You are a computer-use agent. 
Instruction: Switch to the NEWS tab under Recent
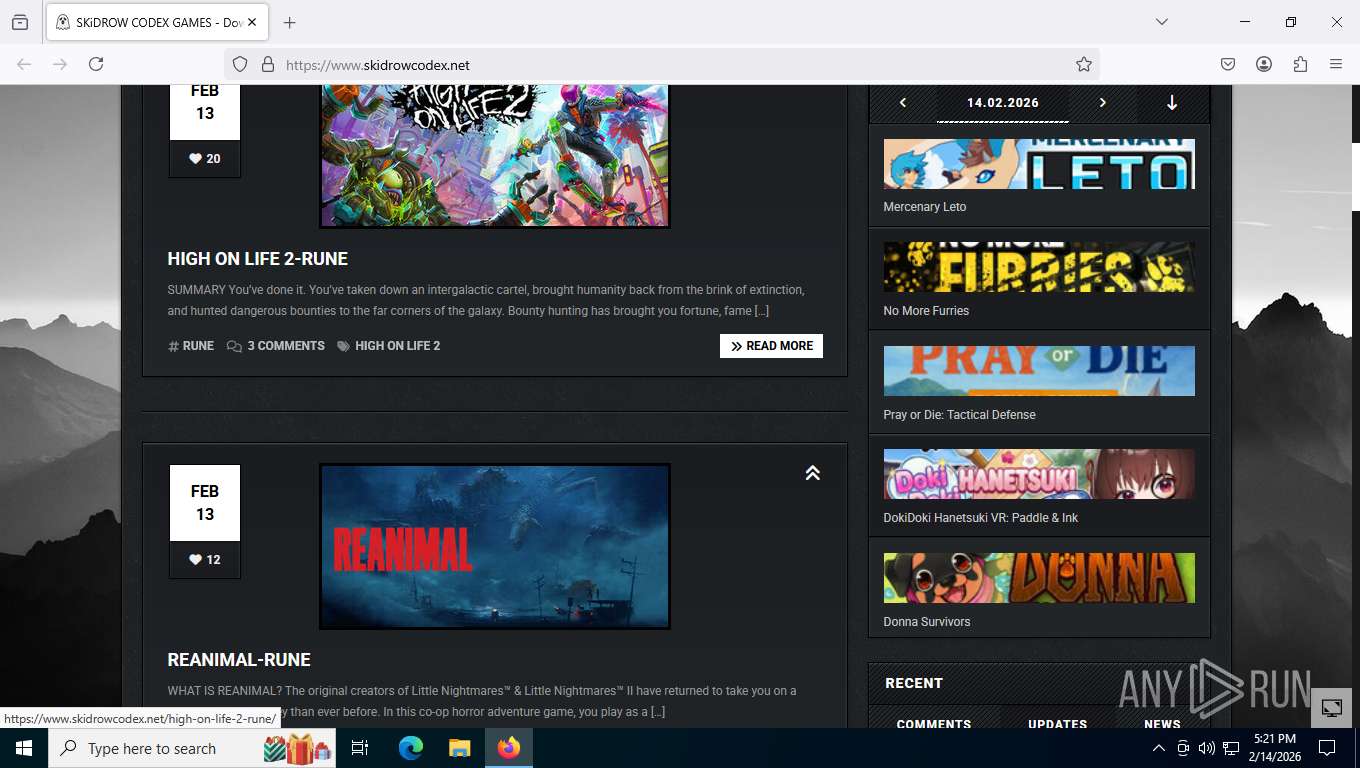coord(1162,722)
